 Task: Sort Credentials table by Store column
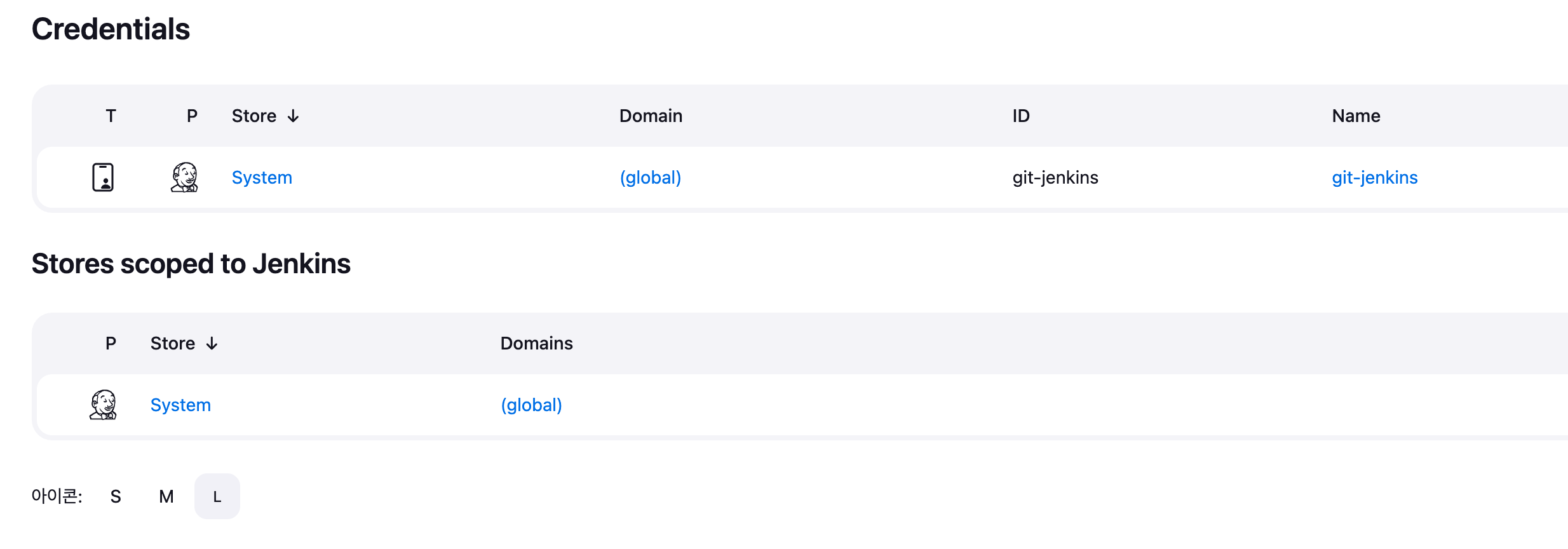pyautogui.click(x=254, y=116)
